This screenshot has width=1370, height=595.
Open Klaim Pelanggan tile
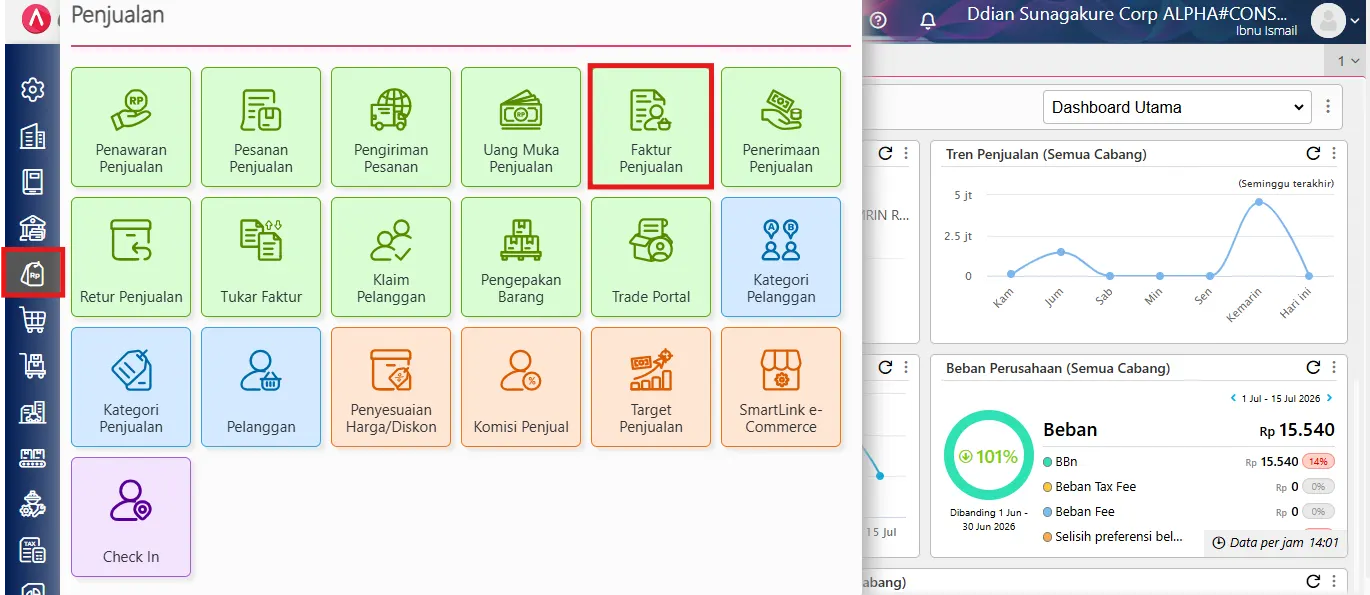point(391,257)
